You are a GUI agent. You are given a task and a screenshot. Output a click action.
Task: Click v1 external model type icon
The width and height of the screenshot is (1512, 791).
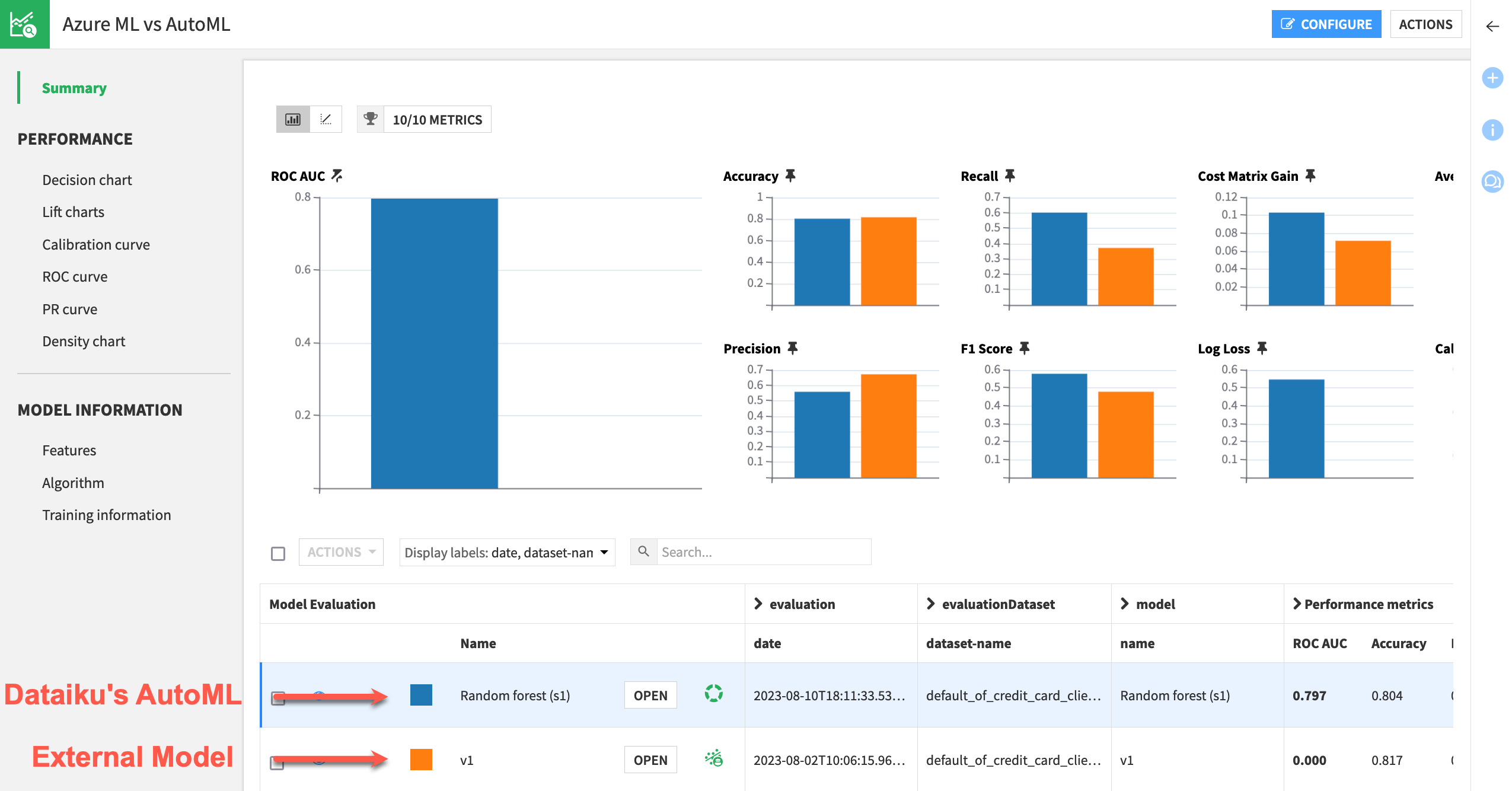[714, 758]
